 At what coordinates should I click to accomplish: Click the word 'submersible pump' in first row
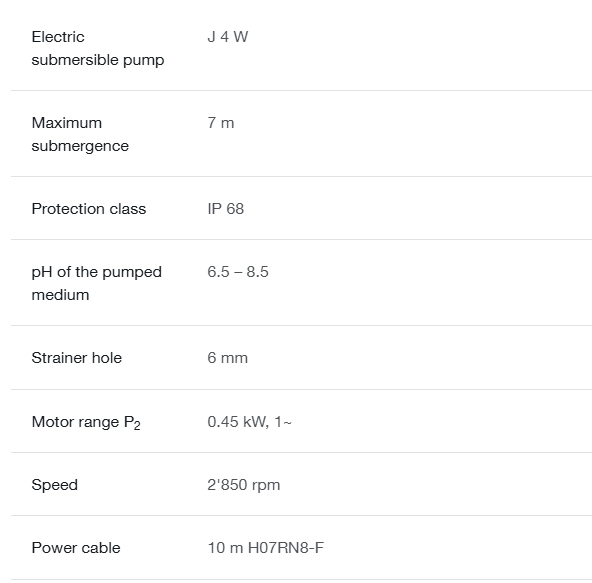(98, 60)
